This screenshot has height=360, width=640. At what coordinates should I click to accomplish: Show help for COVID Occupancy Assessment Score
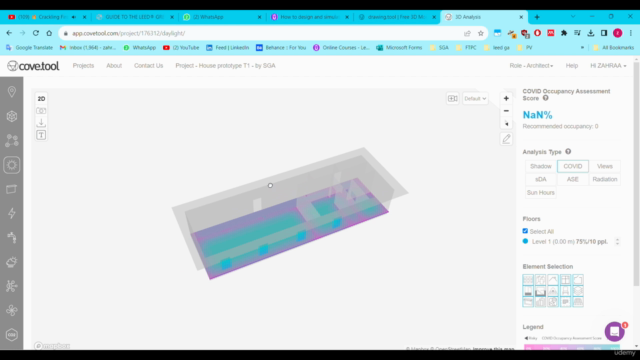pos(546,98)
